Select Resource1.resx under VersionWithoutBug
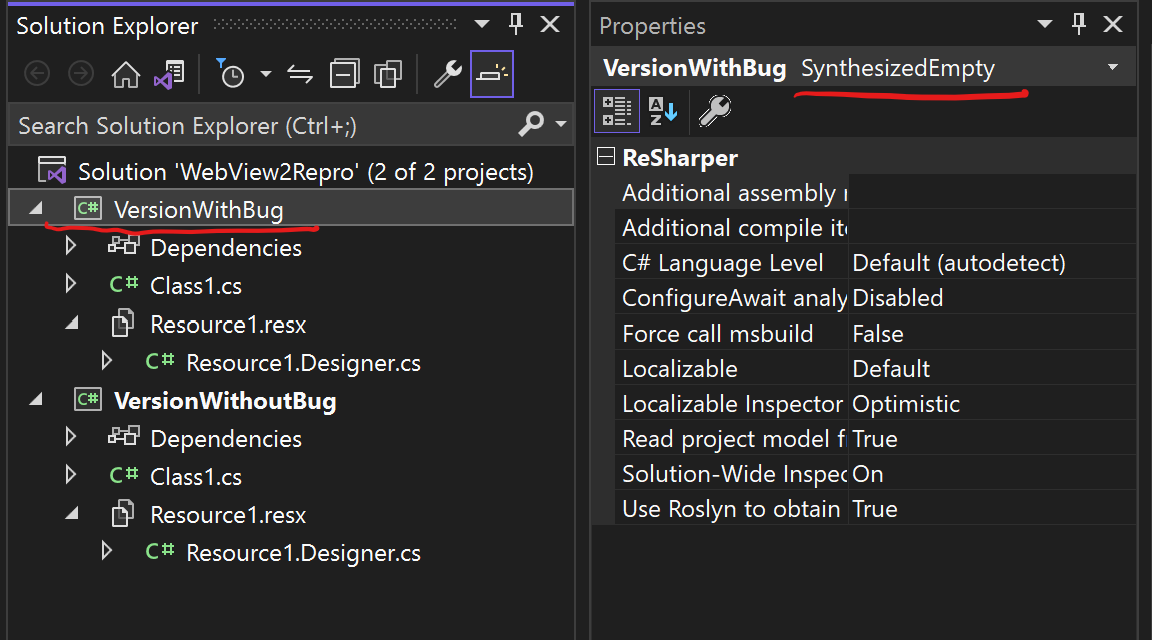The height and width of the screenshot is (640, 1152). click(x=228, y=515)
